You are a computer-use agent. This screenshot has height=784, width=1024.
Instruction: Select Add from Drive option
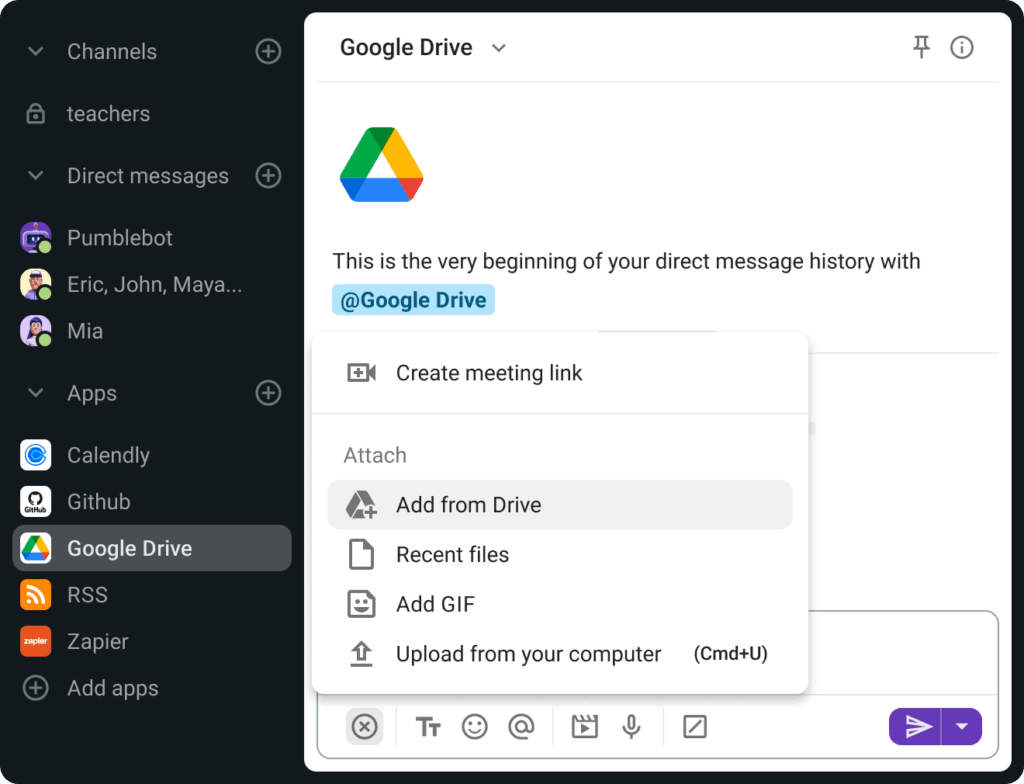(x=560, y=505)
